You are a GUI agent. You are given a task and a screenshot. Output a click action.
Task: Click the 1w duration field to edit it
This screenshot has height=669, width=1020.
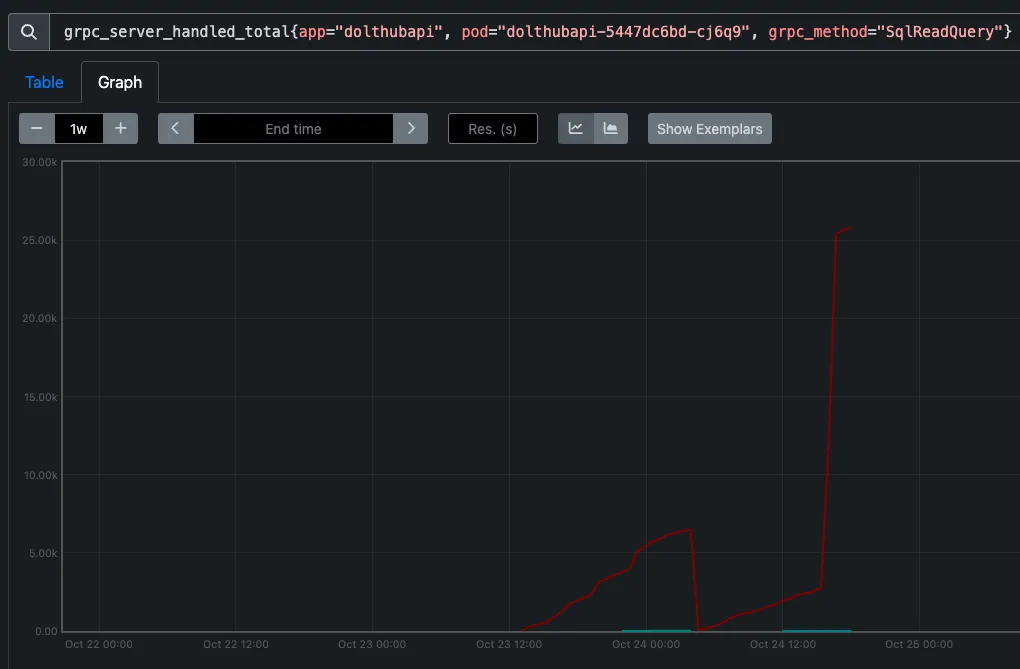[79, 128]
